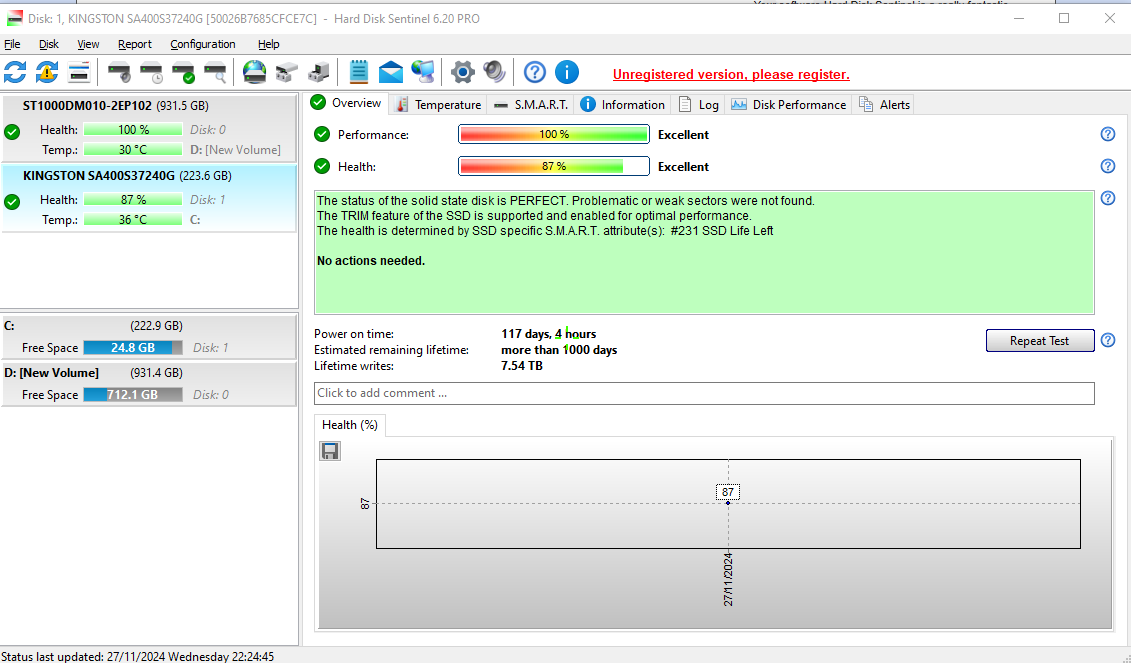This screenshot has width=1131, height=663.
Task: Click the KINGSTON Temp 36 °C bar
Action: [x=133, y=219]
